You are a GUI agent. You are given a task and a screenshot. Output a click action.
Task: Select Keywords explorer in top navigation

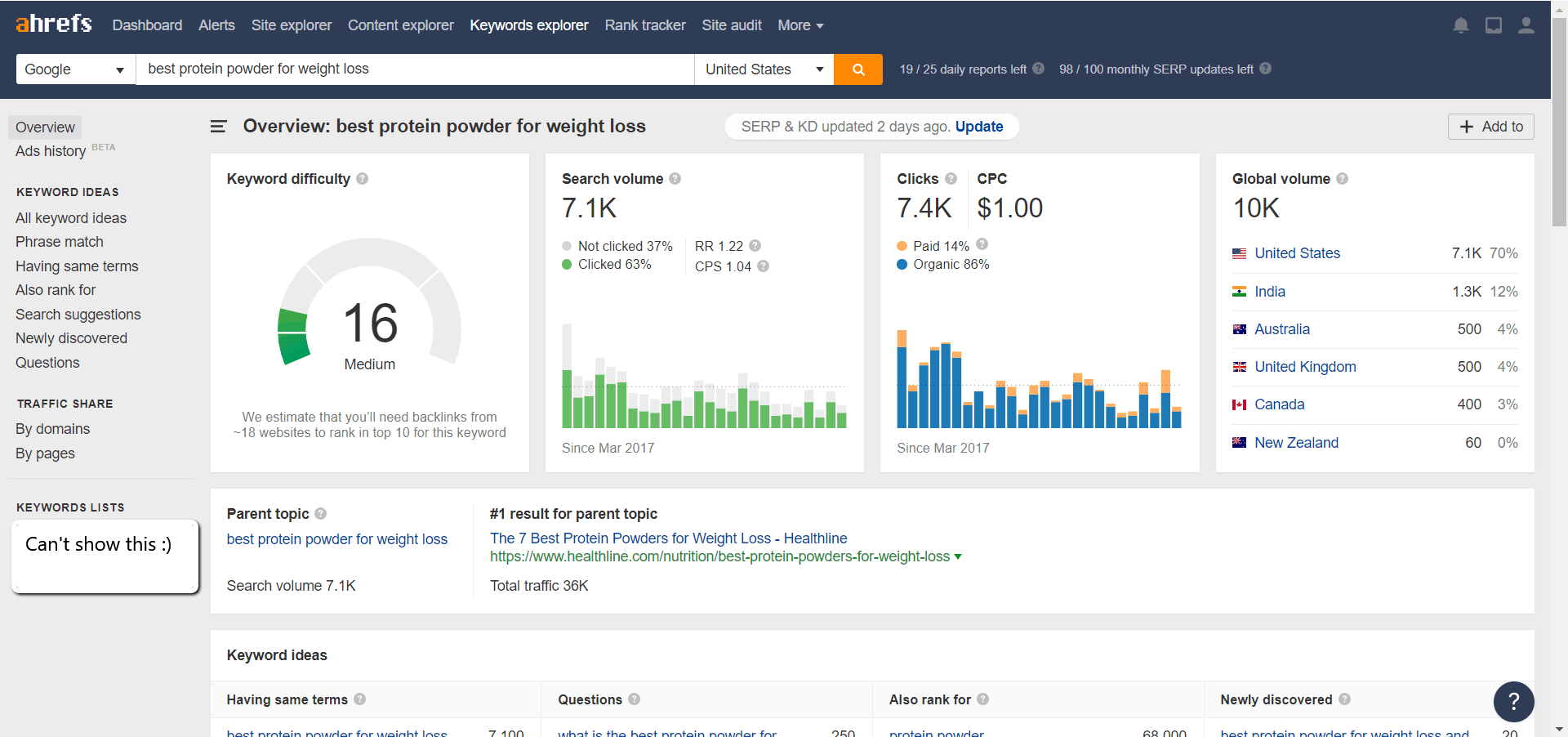point(529,25)
